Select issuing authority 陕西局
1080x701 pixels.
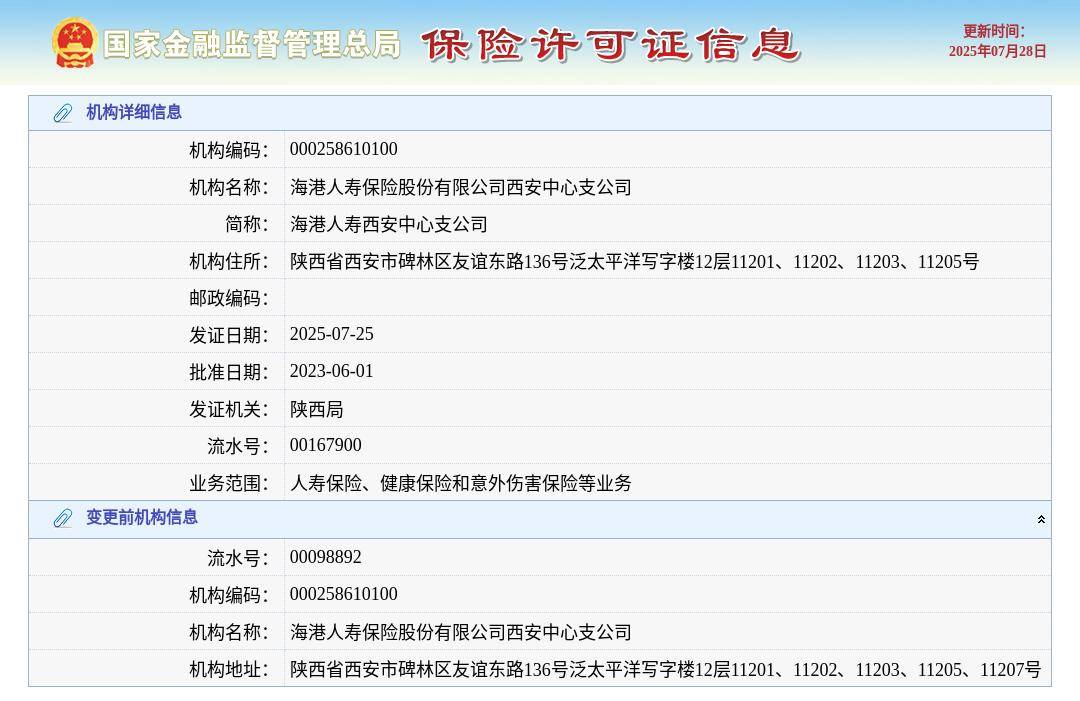(317, 409)
